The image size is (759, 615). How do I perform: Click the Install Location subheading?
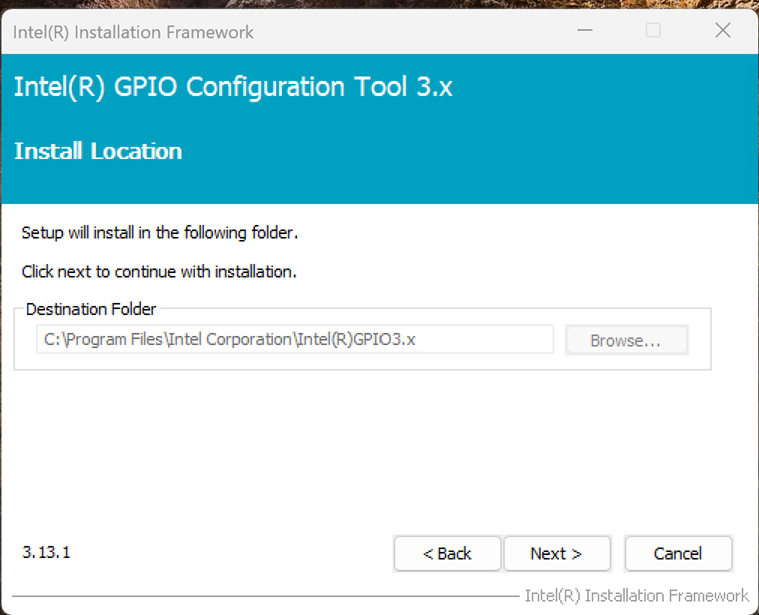(x=98, y=151)
